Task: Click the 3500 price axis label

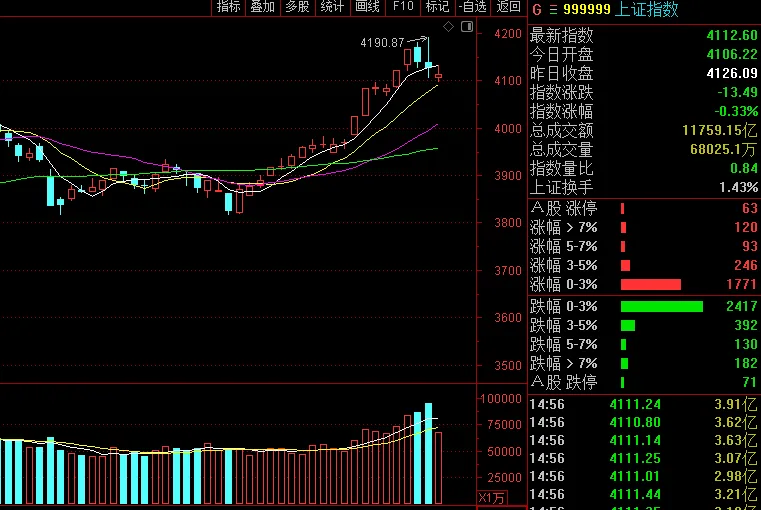Action: [x=508, y=365]
